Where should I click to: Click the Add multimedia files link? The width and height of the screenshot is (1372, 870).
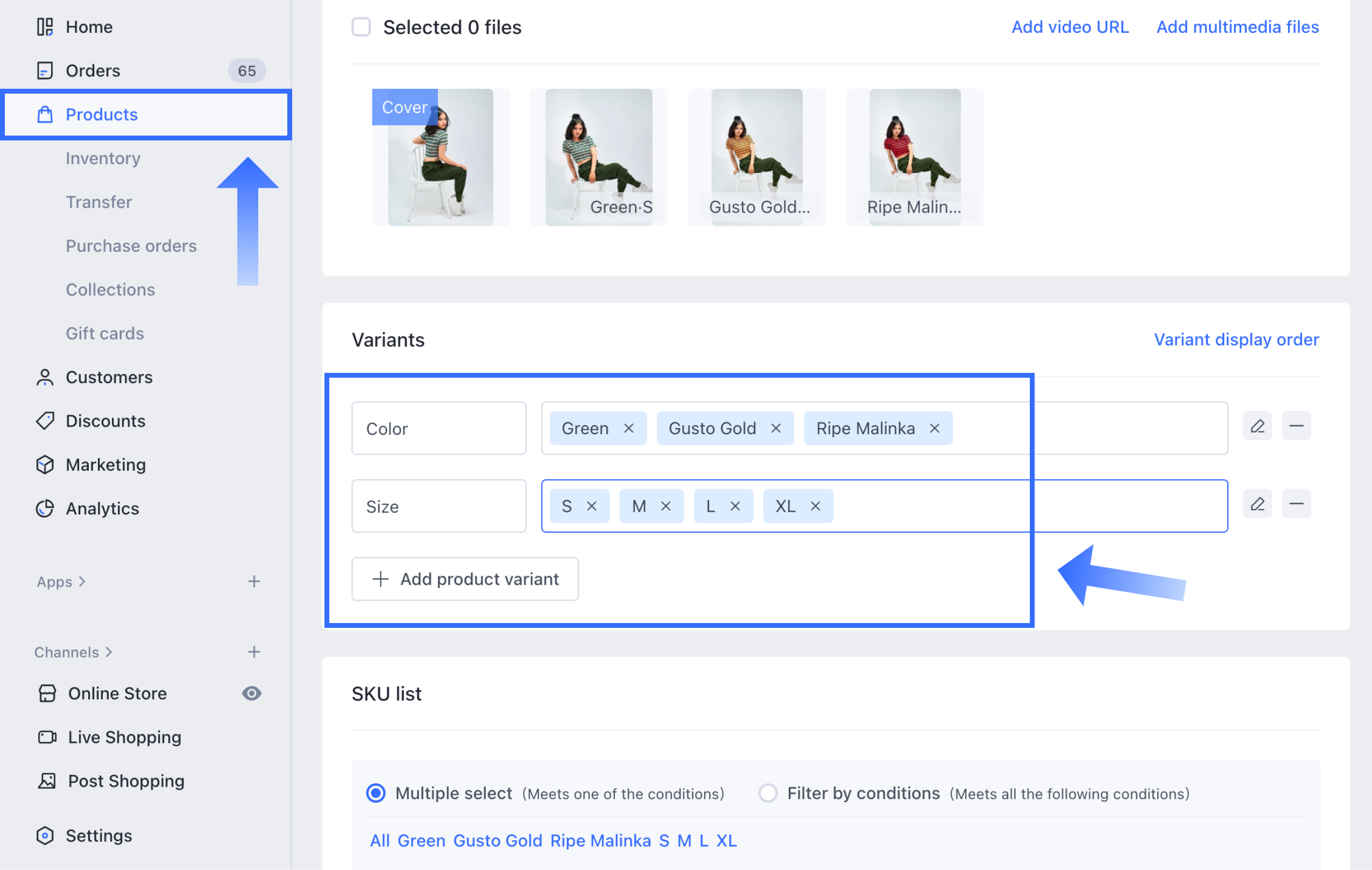click(1237, 27)
